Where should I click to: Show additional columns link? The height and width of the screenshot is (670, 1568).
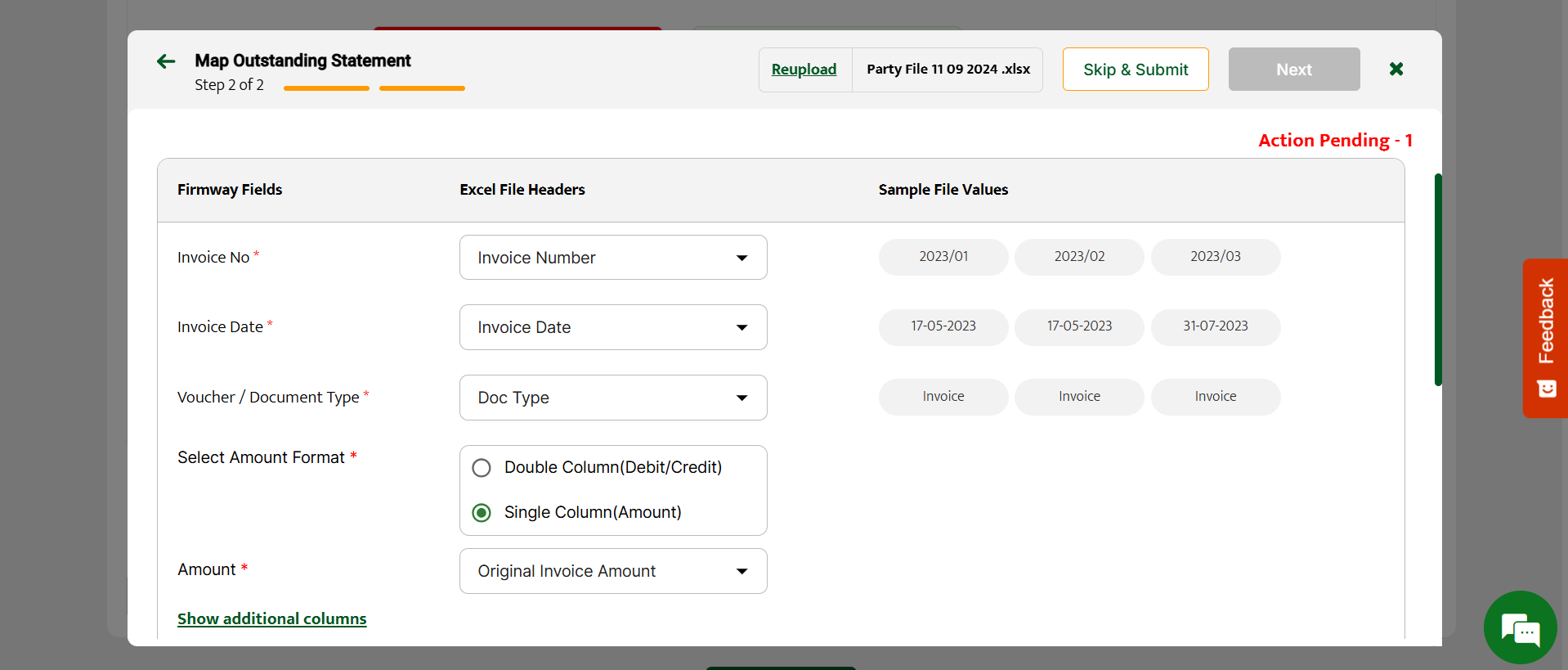click(271, 618)
